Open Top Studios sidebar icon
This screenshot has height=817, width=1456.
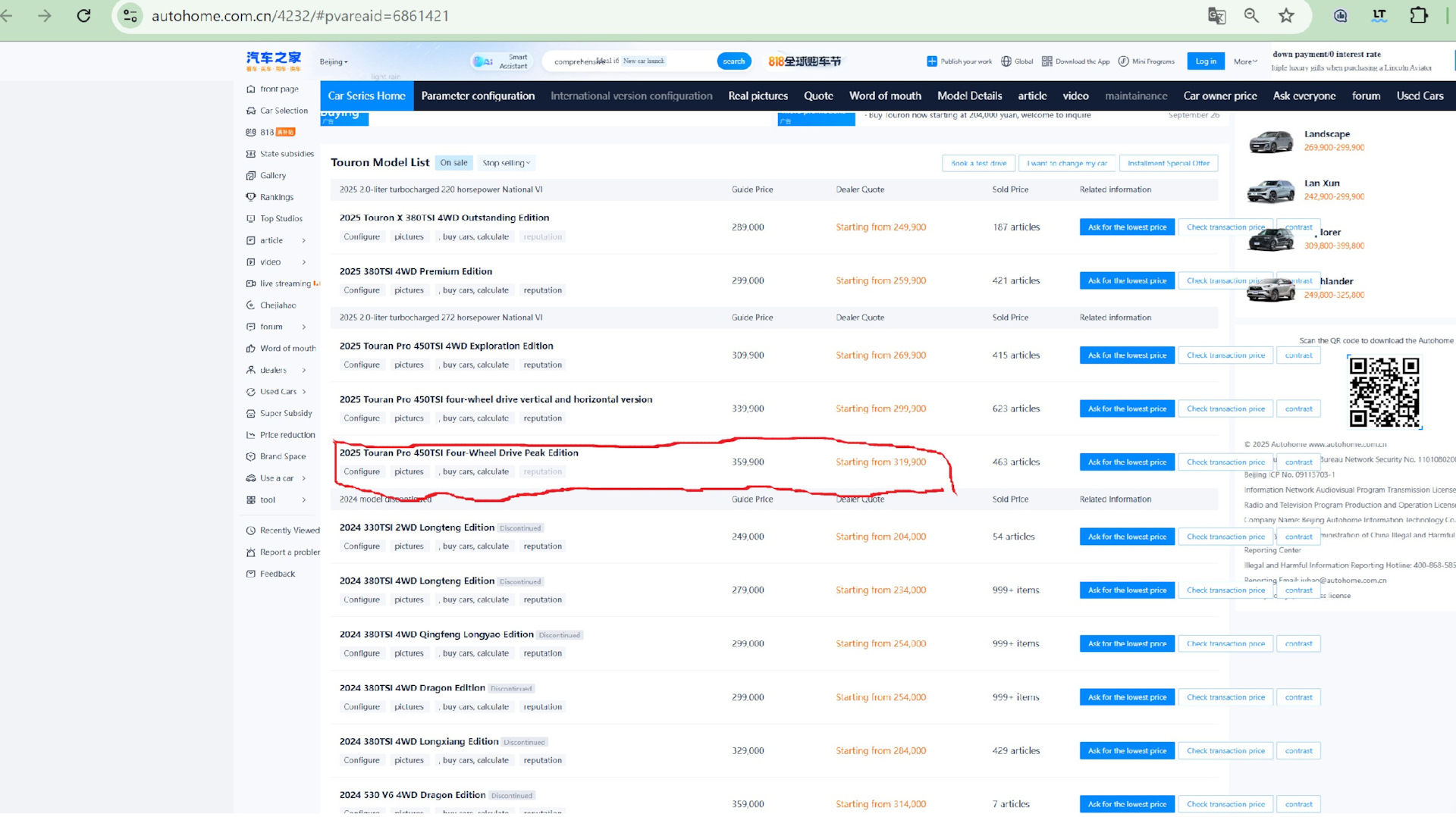pyautogui.click(x=251, y=219)
